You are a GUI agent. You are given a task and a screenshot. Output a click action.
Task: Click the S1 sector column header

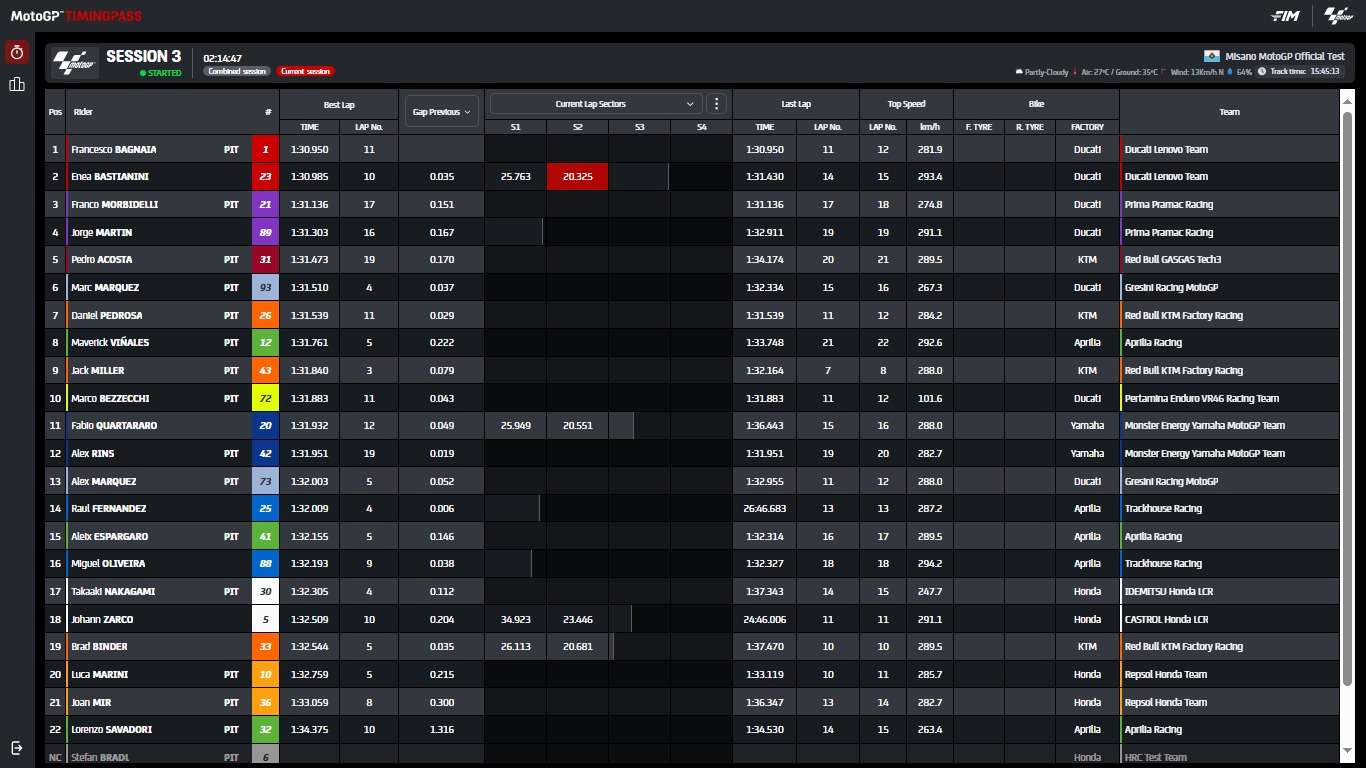515,127
